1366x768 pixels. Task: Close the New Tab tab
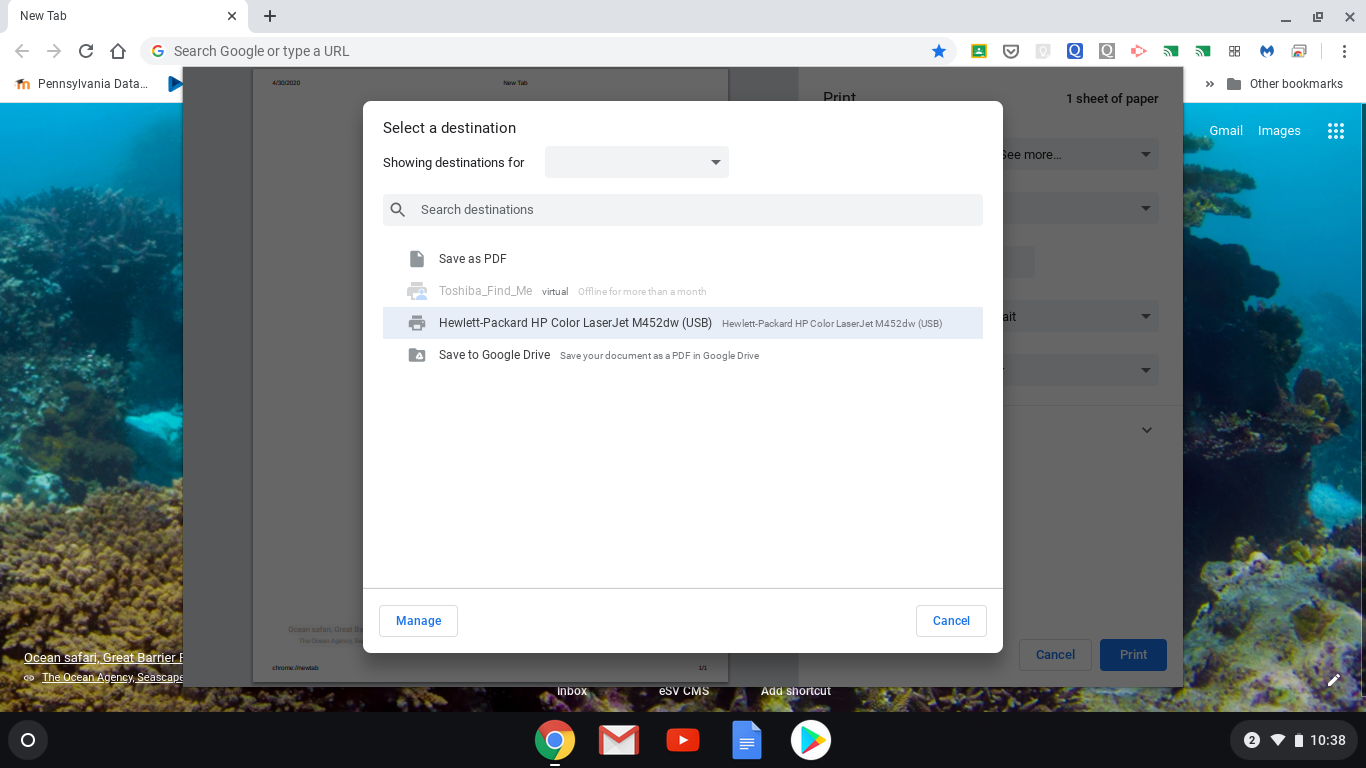click(232, 16)
